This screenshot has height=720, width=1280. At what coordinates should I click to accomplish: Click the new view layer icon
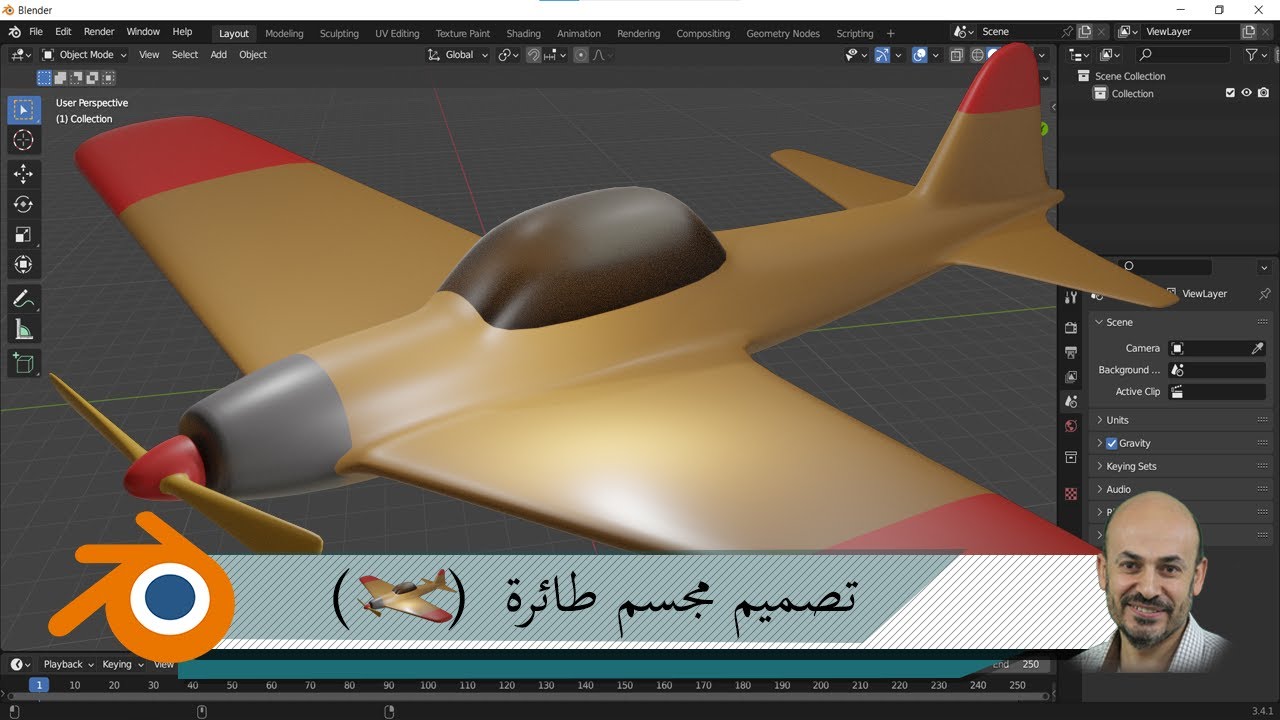1248,32
